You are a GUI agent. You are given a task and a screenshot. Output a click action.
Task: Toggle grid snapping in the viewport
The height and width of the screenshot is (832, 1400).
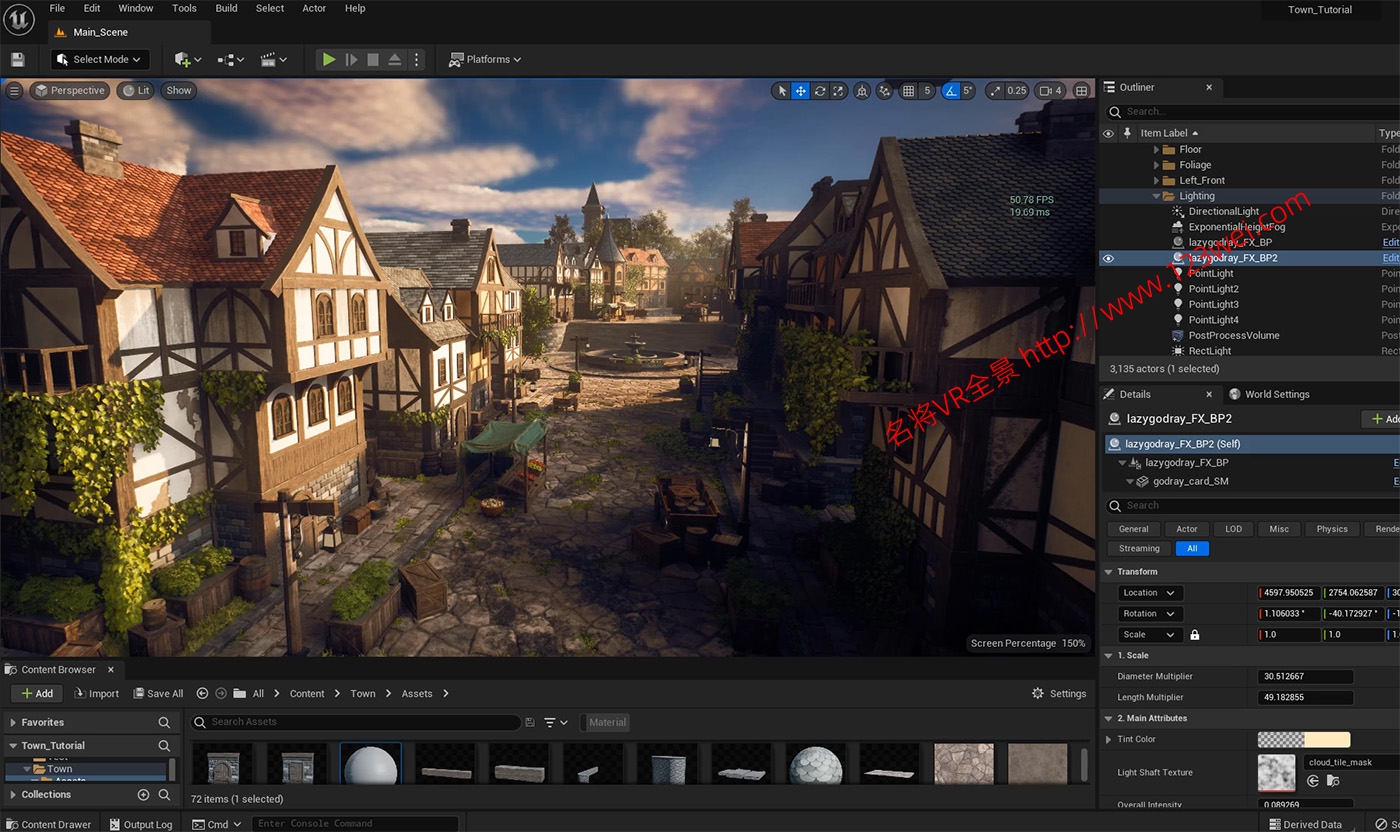tap(908, 91)
